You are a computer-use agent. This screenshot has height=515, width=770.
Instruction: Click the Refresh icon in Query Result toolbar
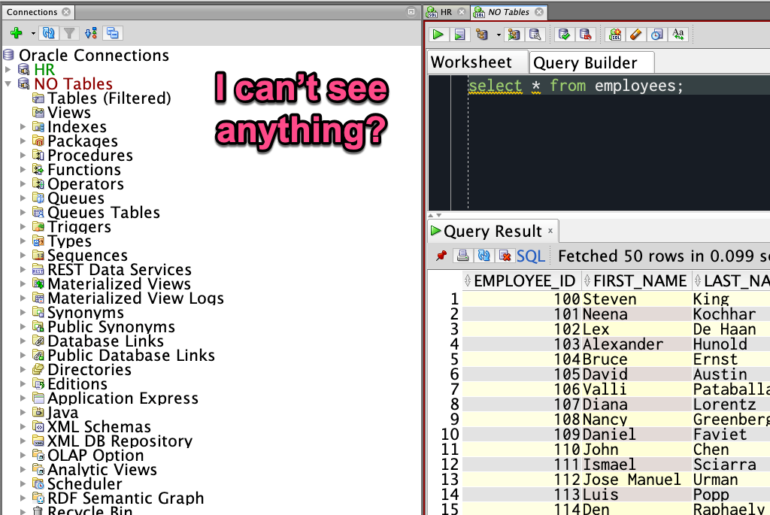click(x=484, y=255)
